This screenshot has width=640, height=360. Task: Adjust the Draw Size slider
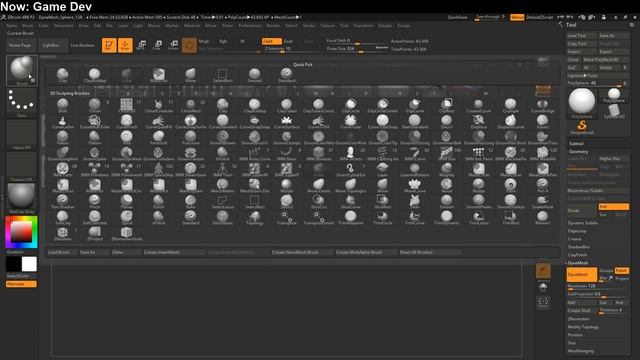[x=357, y=49]
